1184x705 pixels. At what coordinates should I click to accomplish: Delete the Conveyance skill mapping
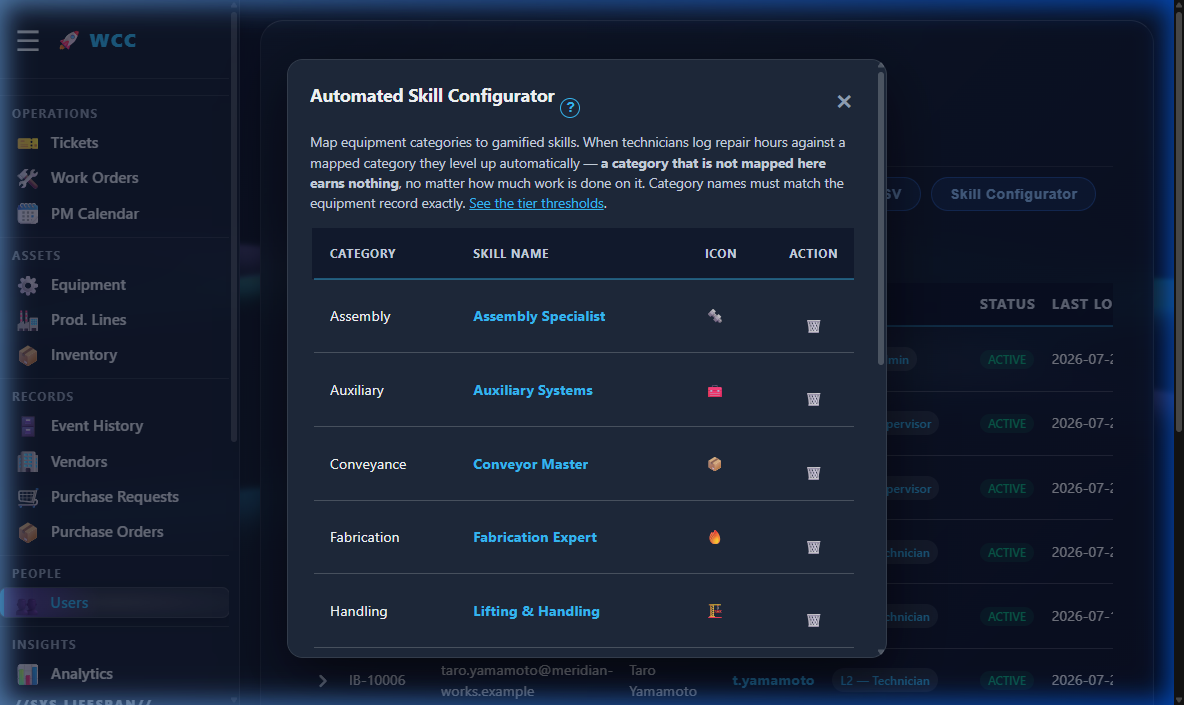(813, 473)
